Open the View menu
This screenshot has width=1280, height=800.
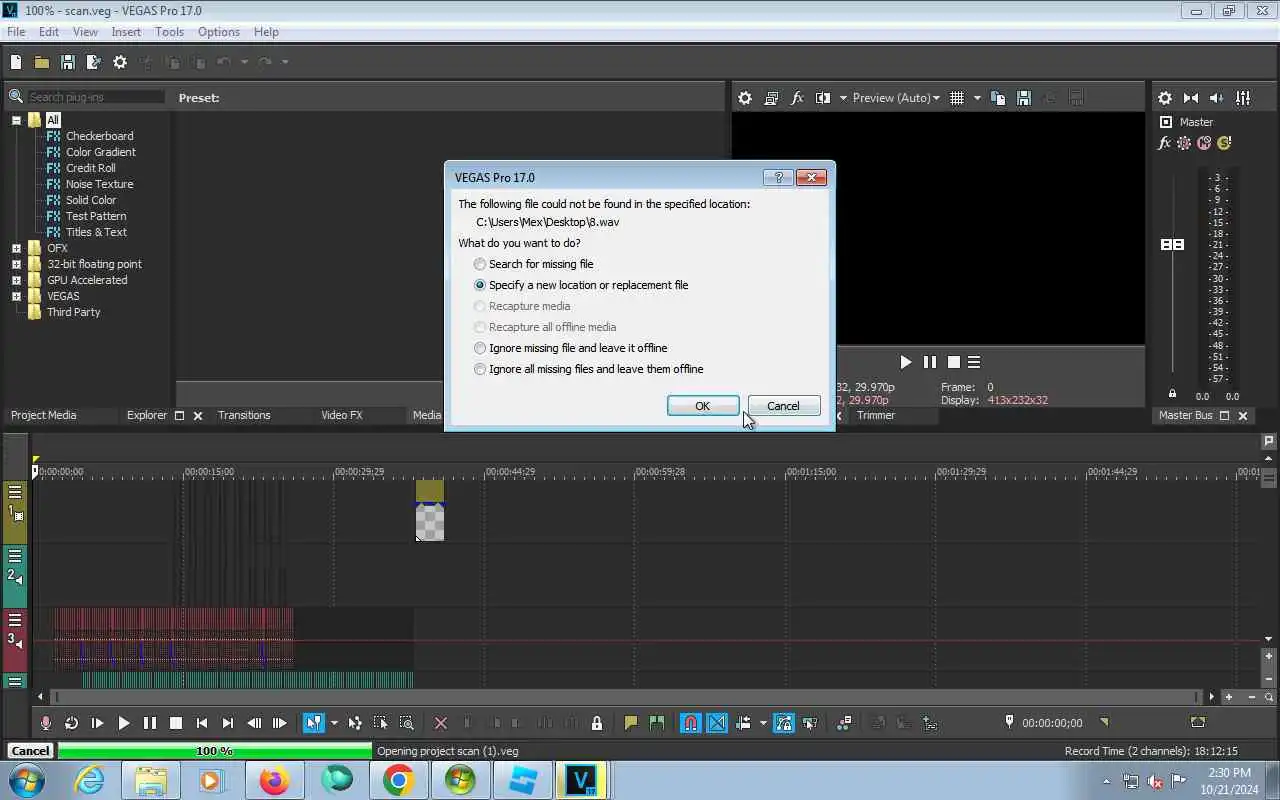click(x=85, y=32)
